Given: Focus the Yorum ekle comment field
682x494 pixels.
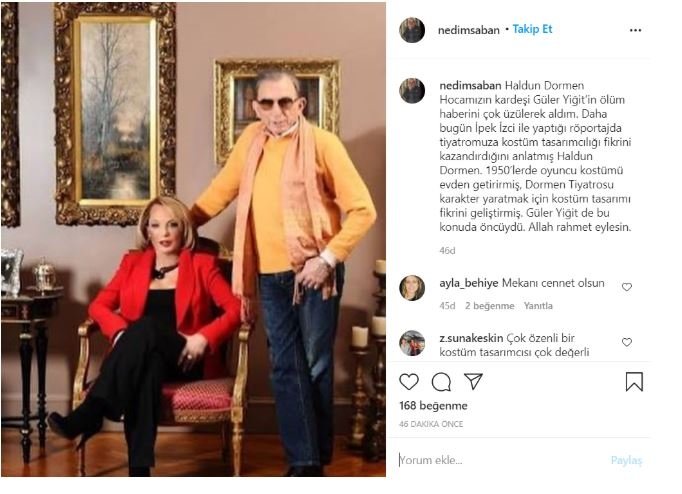Looking at the screenshot, I should 500,460.
